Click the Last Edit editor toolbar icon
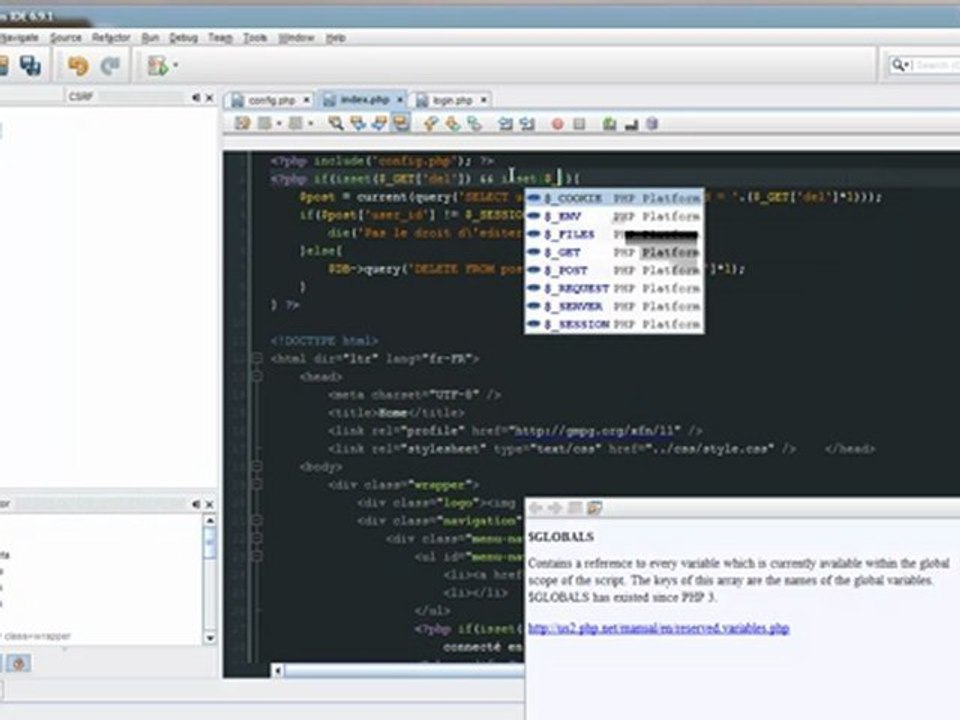 point(242,124)
